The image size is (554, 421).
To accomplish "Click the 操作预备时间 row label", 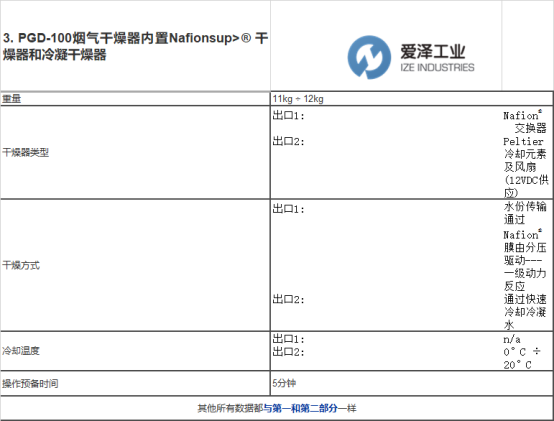I will pos(30,384).
